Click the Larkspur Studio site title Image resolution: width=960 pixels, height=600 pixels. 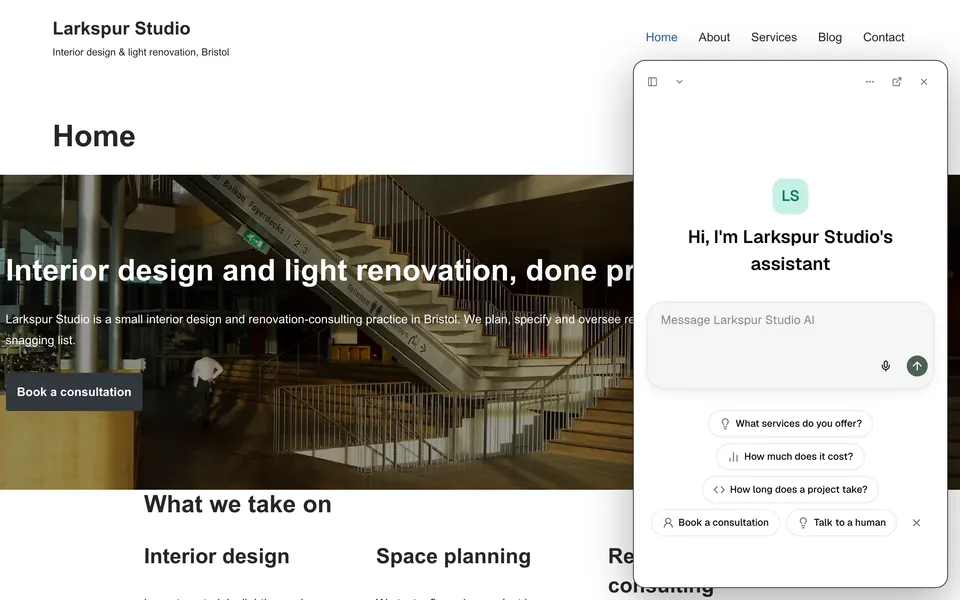pos(121,28)
